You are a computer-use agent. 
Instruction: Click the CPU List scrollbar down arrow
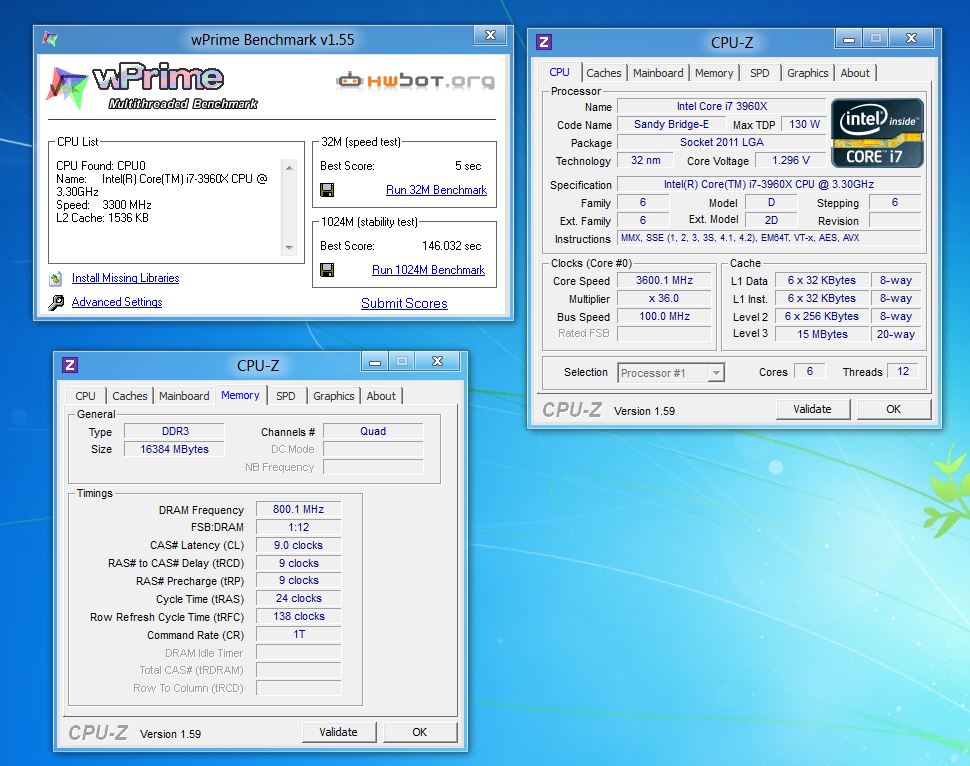[289, 247]
